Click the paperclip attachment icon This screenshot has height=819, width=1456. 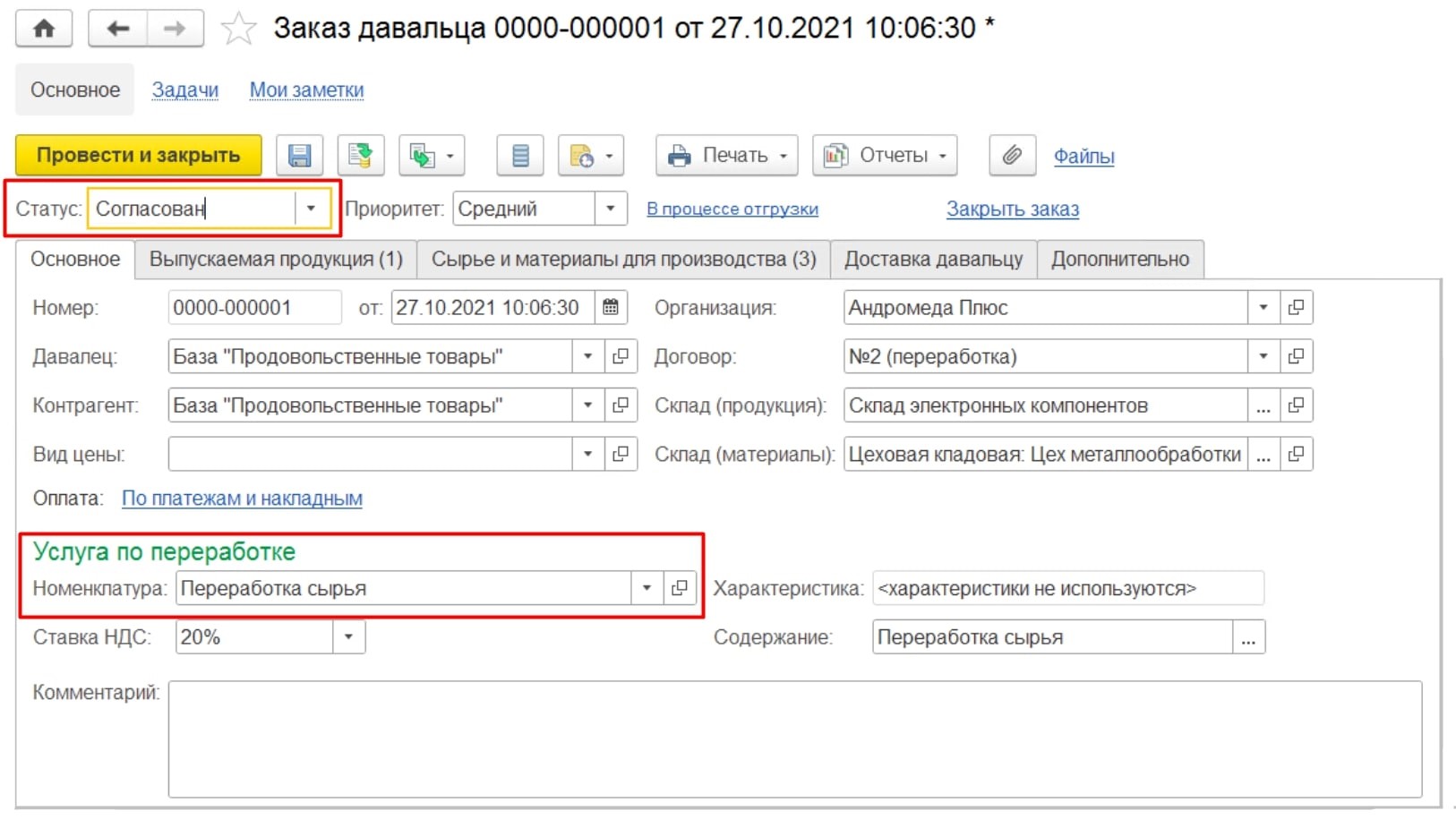pos(1012,156)
